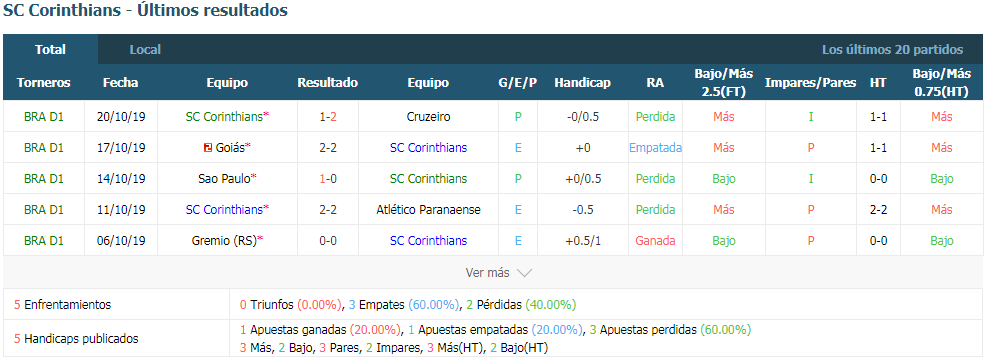Open the 0-0 result of Gremio match
The image size is (984, 364).
pos(328,240)
